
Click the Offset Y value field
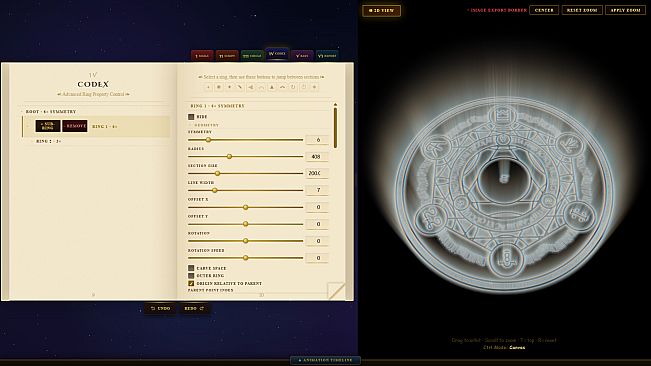tap(317, 224)
